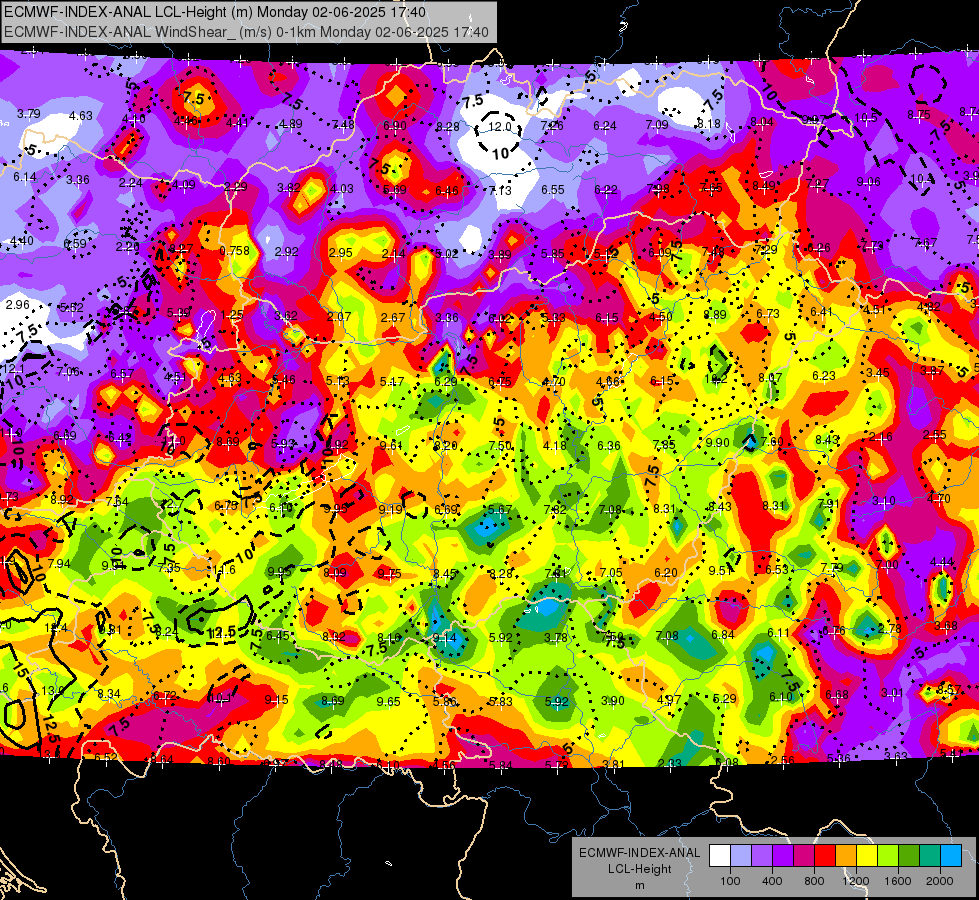The image size is (979, 900).
Task: Click the 5.29 value on map
Action: pyautogui.click(x=724, y=698)
